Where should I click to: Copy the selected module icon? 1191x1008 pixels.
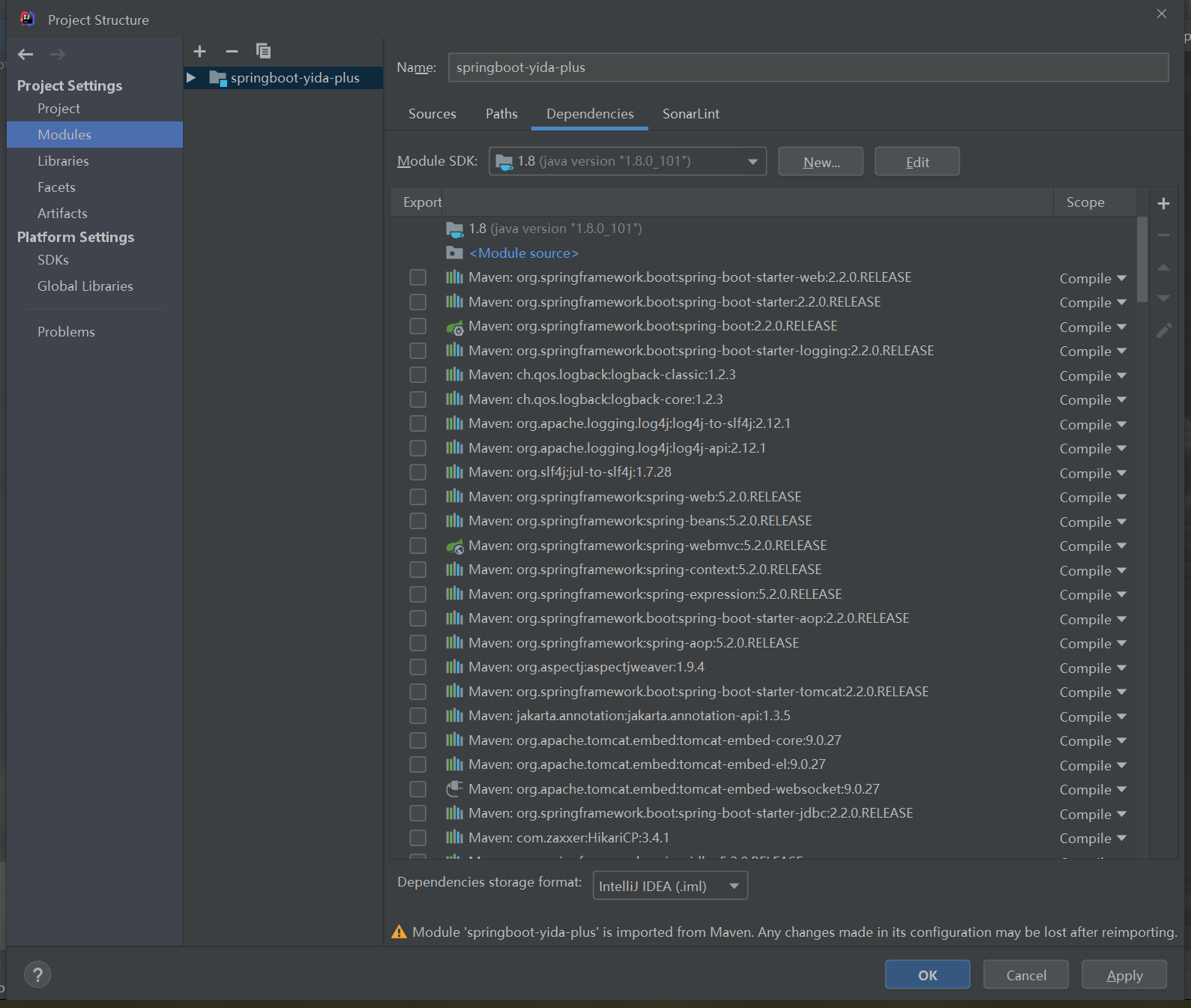click(x=263, y=51)
